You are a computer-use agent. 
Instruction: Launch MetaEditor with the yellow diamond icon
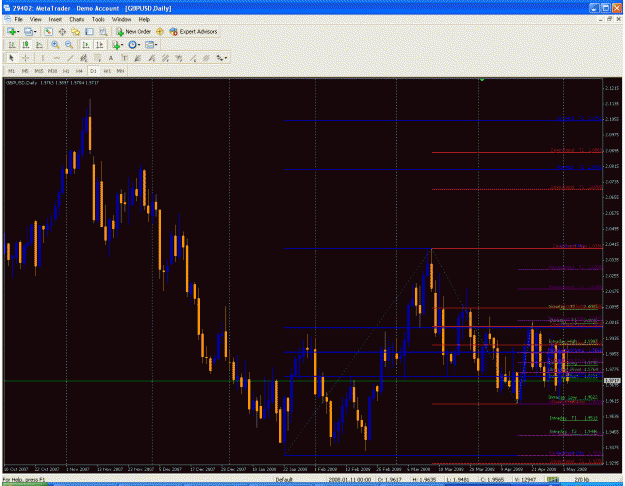[x=160, y=31]
